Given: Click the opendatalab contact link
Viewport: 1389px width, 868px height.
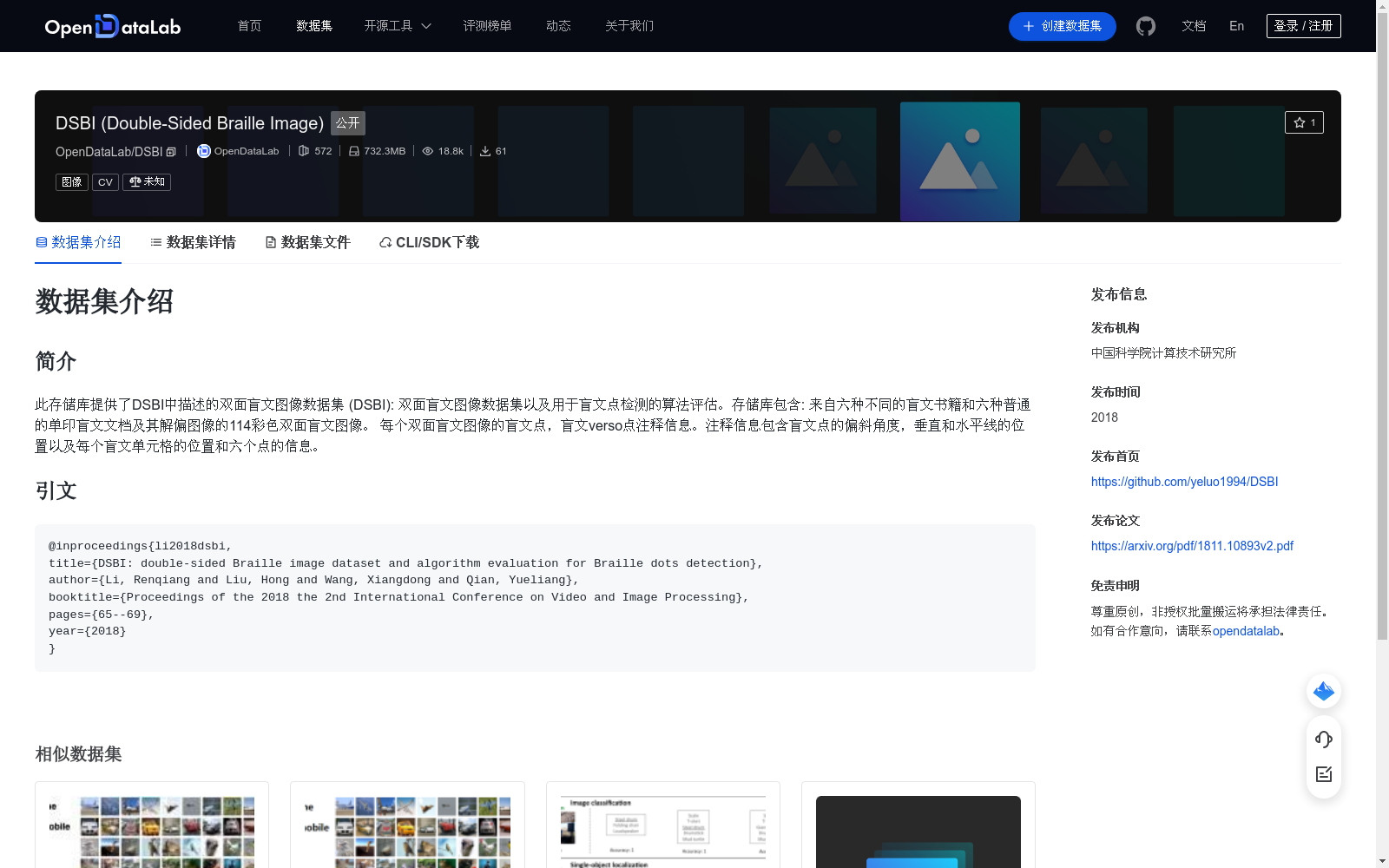Looking at the screenshot, I should click(1246, 631).
